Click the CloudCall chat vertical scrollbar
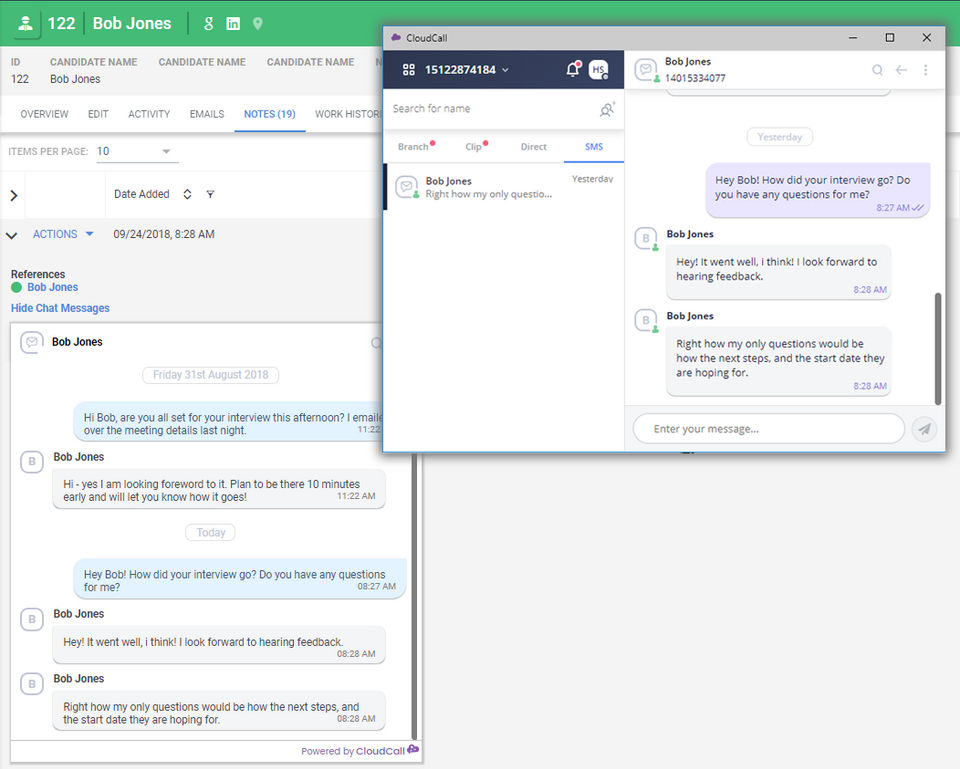Screen dimensions: 960x769 tap(937, 348)
